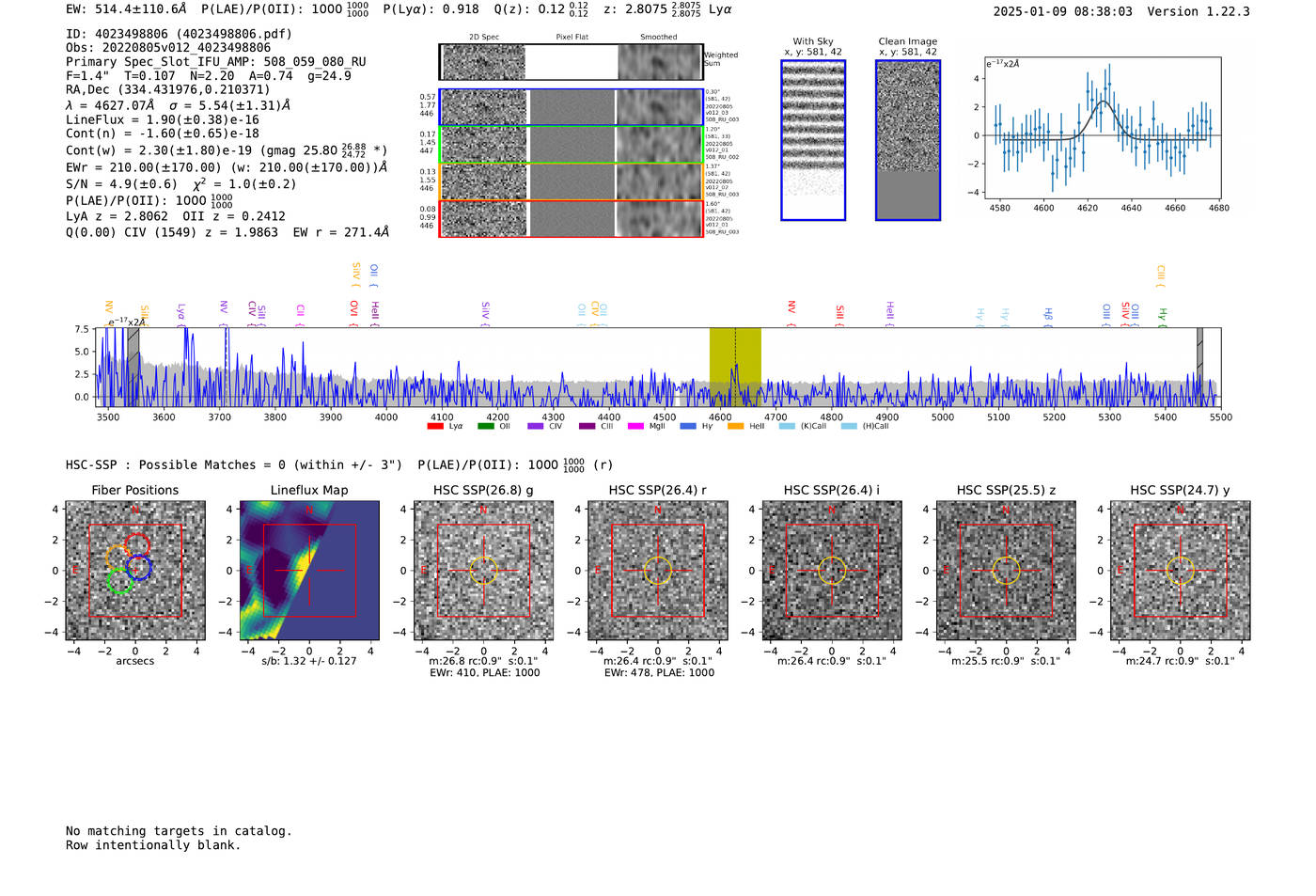The height and width of the screenshot is (896, 1316).
Task: Click the EWr: 478, PLAE: 1000 caption
Action: 659,673
